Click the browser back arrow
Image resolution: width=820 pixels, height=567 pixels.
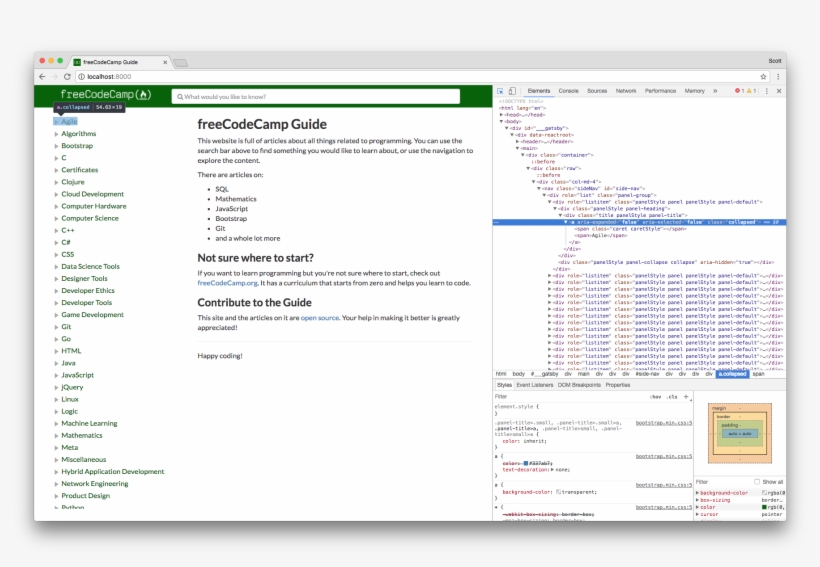42,76
